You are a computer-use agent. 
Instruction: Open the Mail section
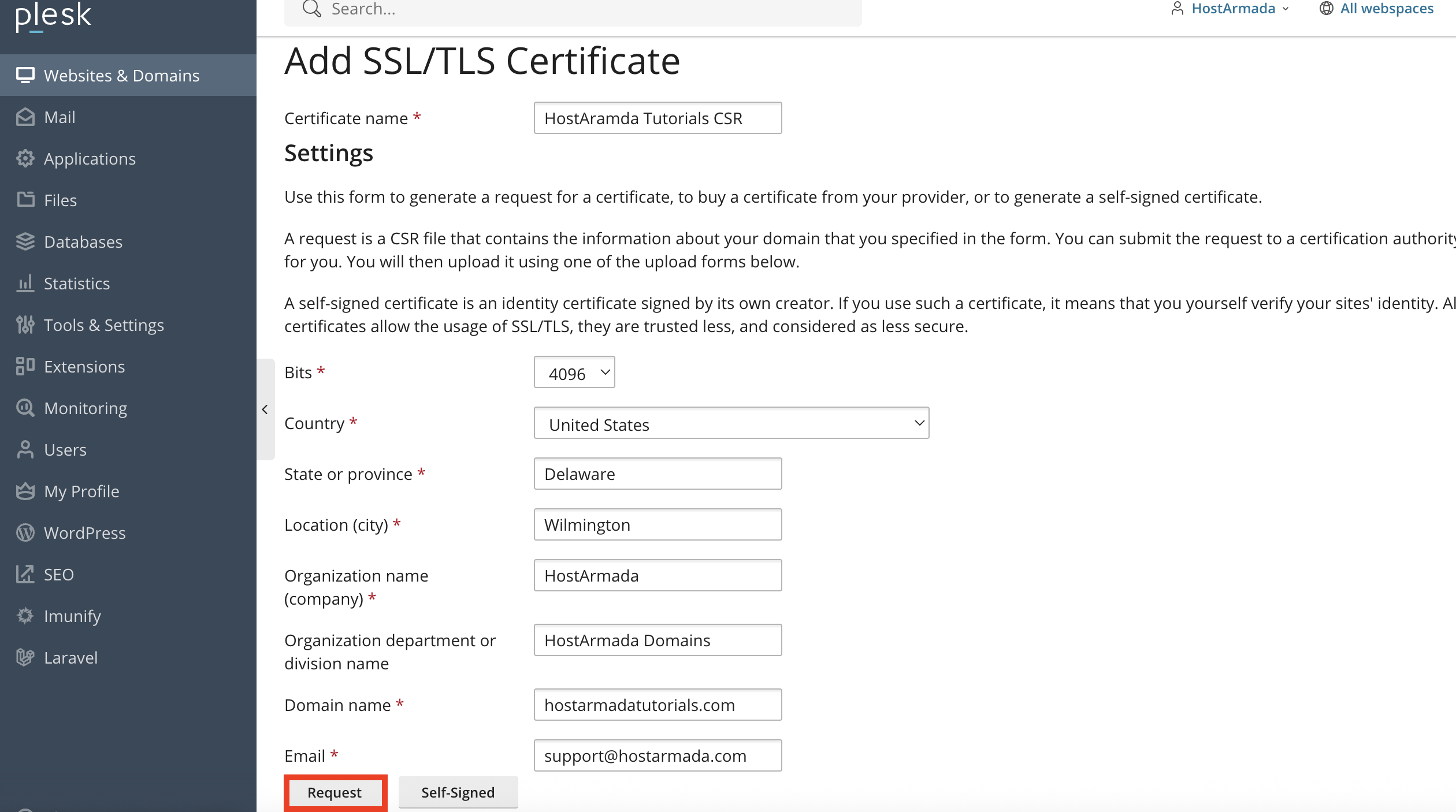[x=60, y=117]
